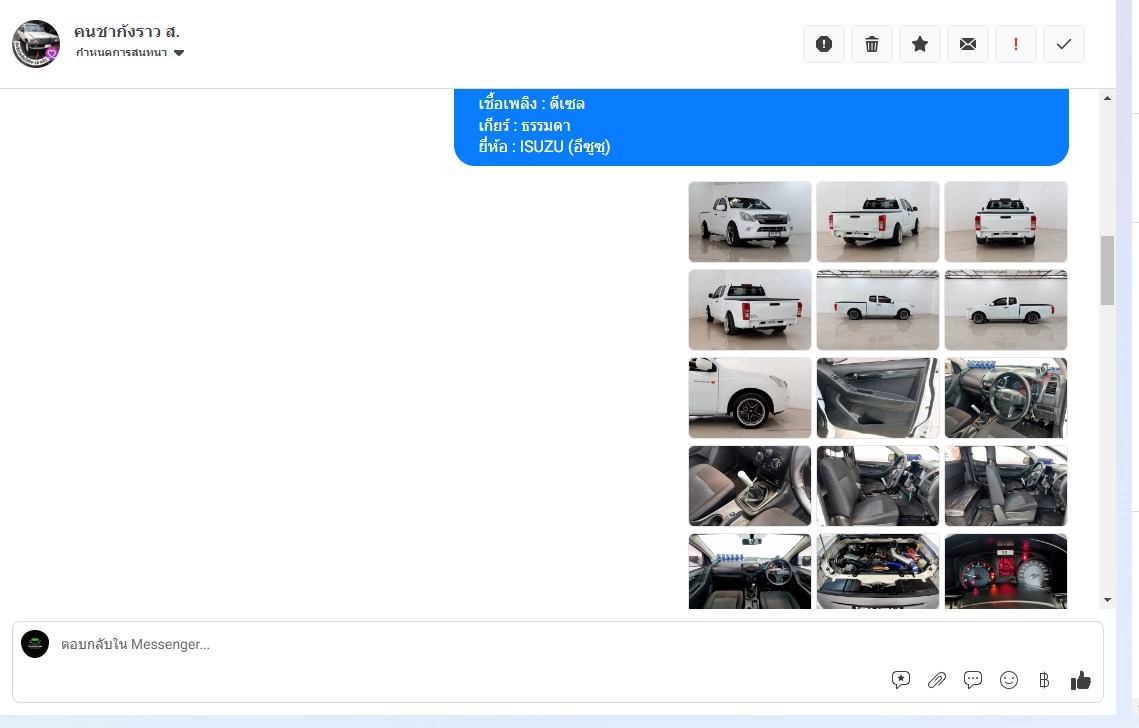This screenshot has height=728, width=1139.
Task: Open straight rear view pickup photo
Action: [x=1005, y=222]
